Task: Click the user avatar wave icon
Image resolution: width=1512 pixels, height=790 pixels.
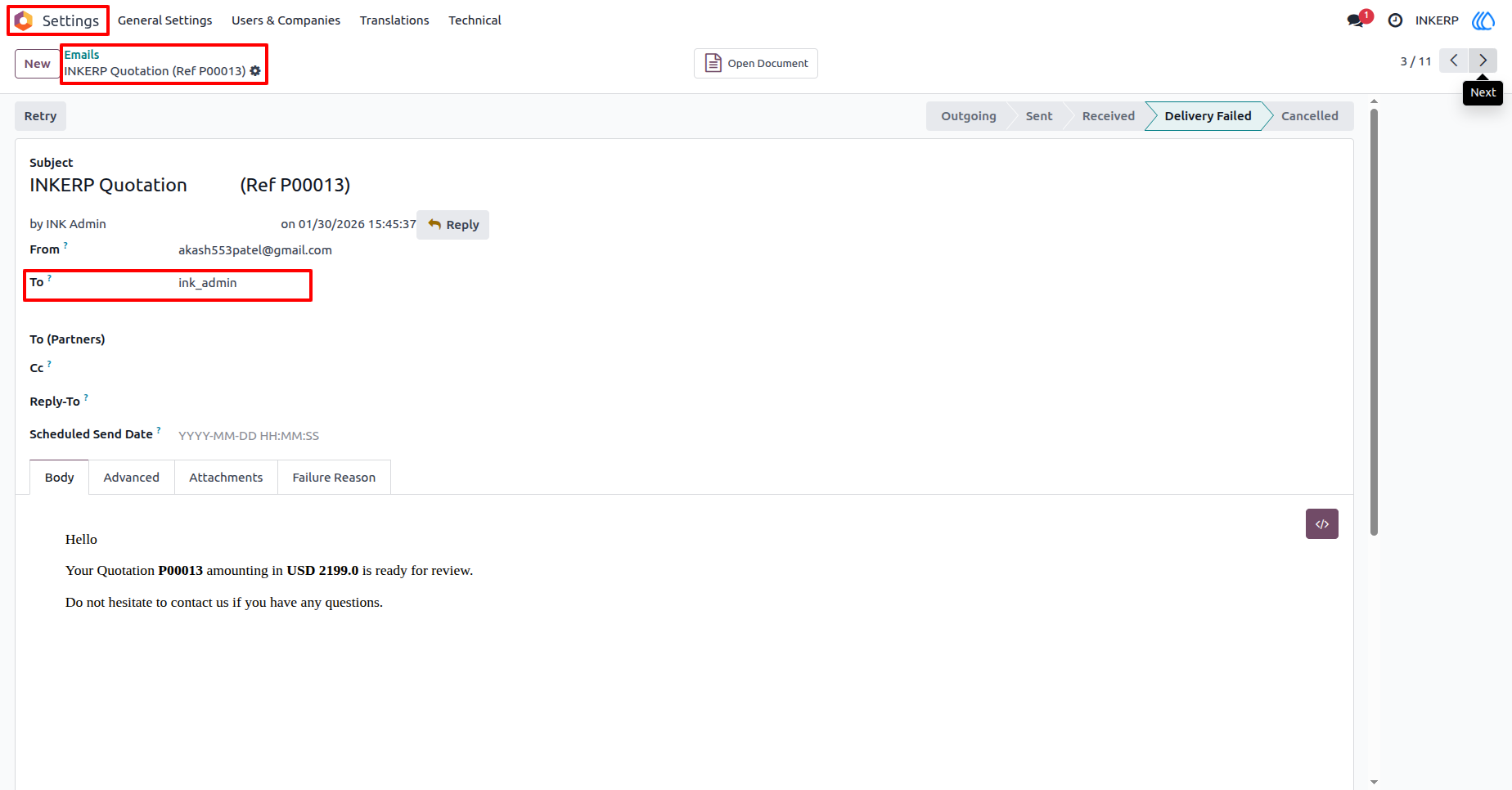Action: [1483, 20]
